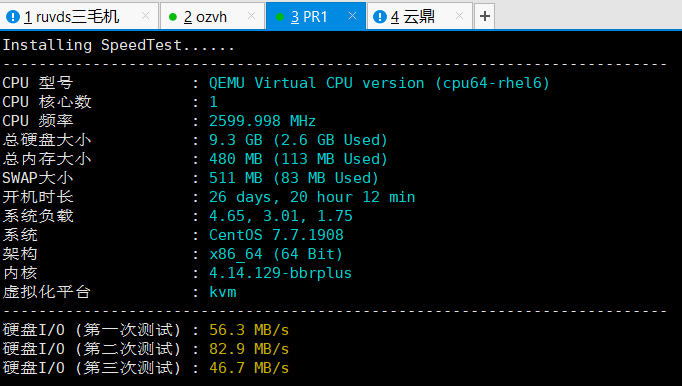Close the PR1 tab
Screen dimensions: 682x386
tap(352, 16)
